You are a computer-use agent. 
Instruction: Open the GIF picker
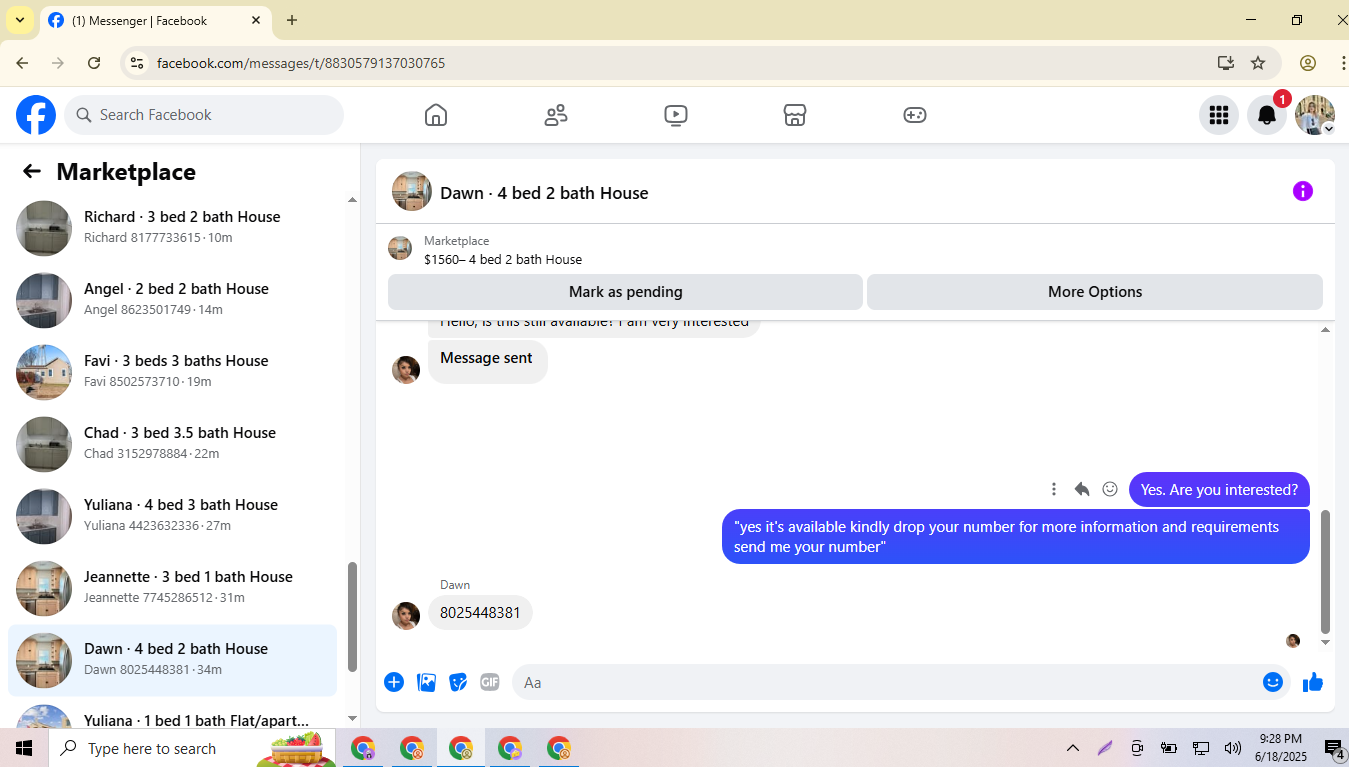tap(489, 682)
